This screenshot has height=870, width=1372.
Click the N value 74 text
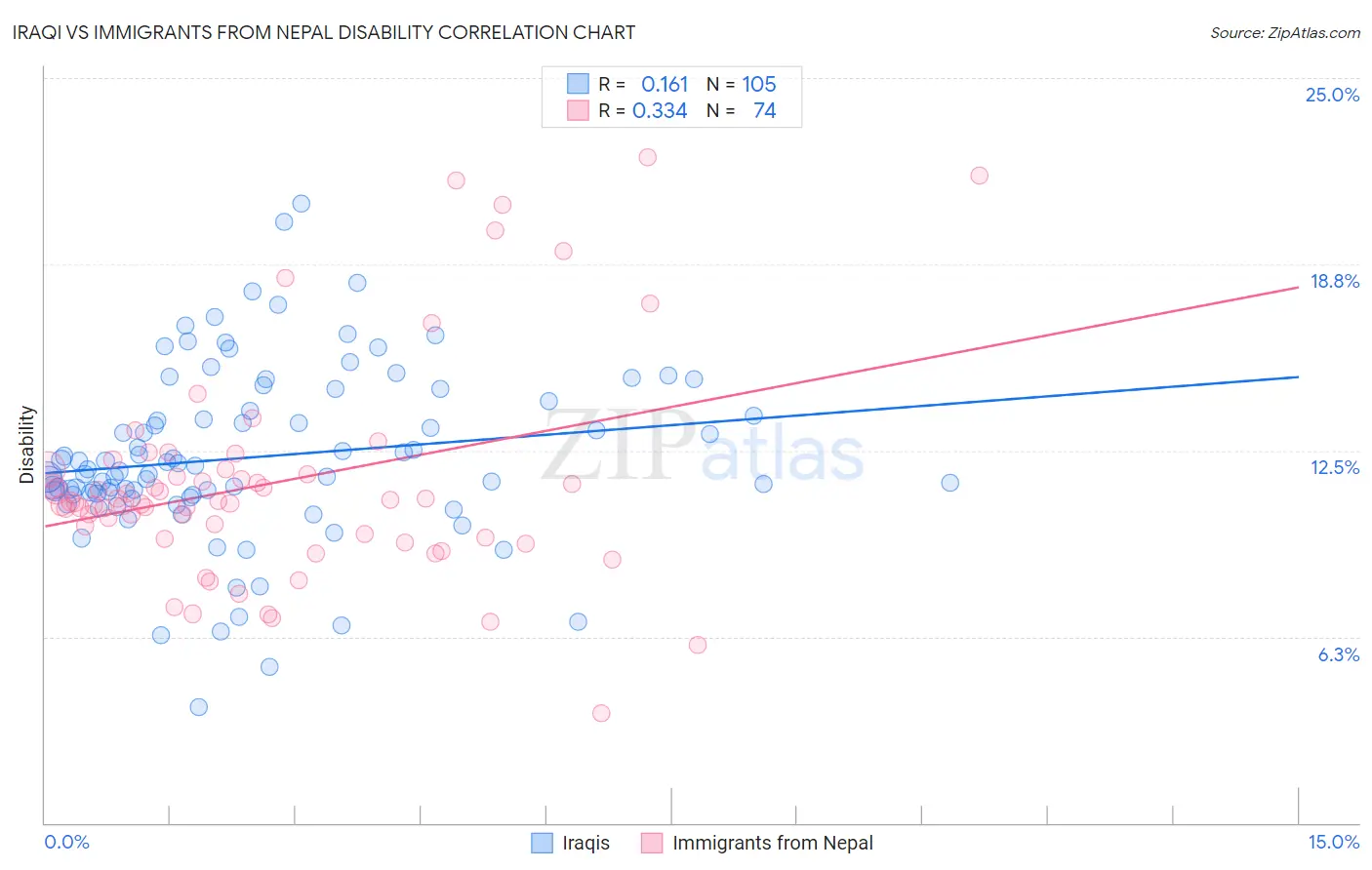765,110
